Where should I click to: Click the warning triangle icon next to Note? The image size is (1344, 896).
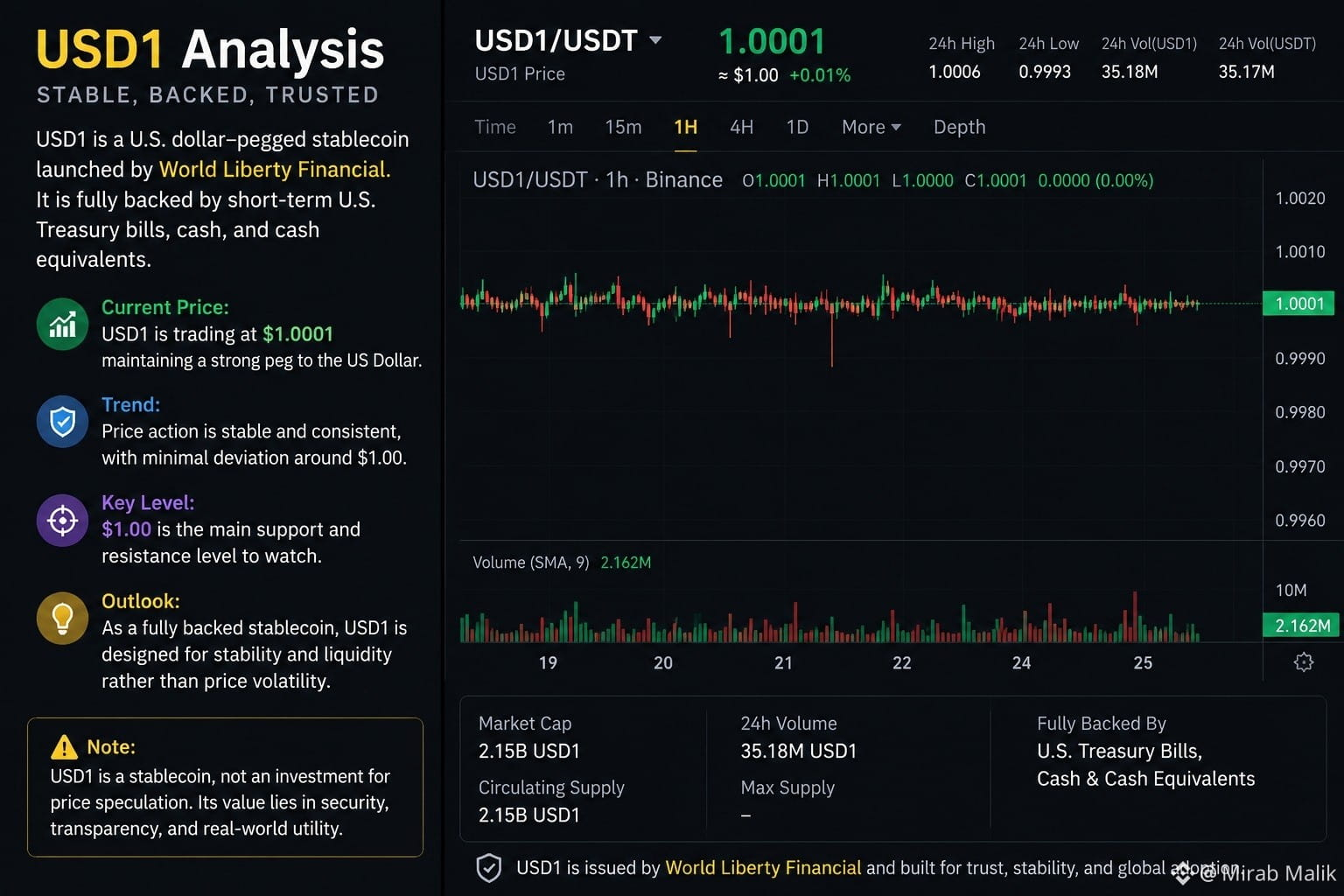click(64, 747)
